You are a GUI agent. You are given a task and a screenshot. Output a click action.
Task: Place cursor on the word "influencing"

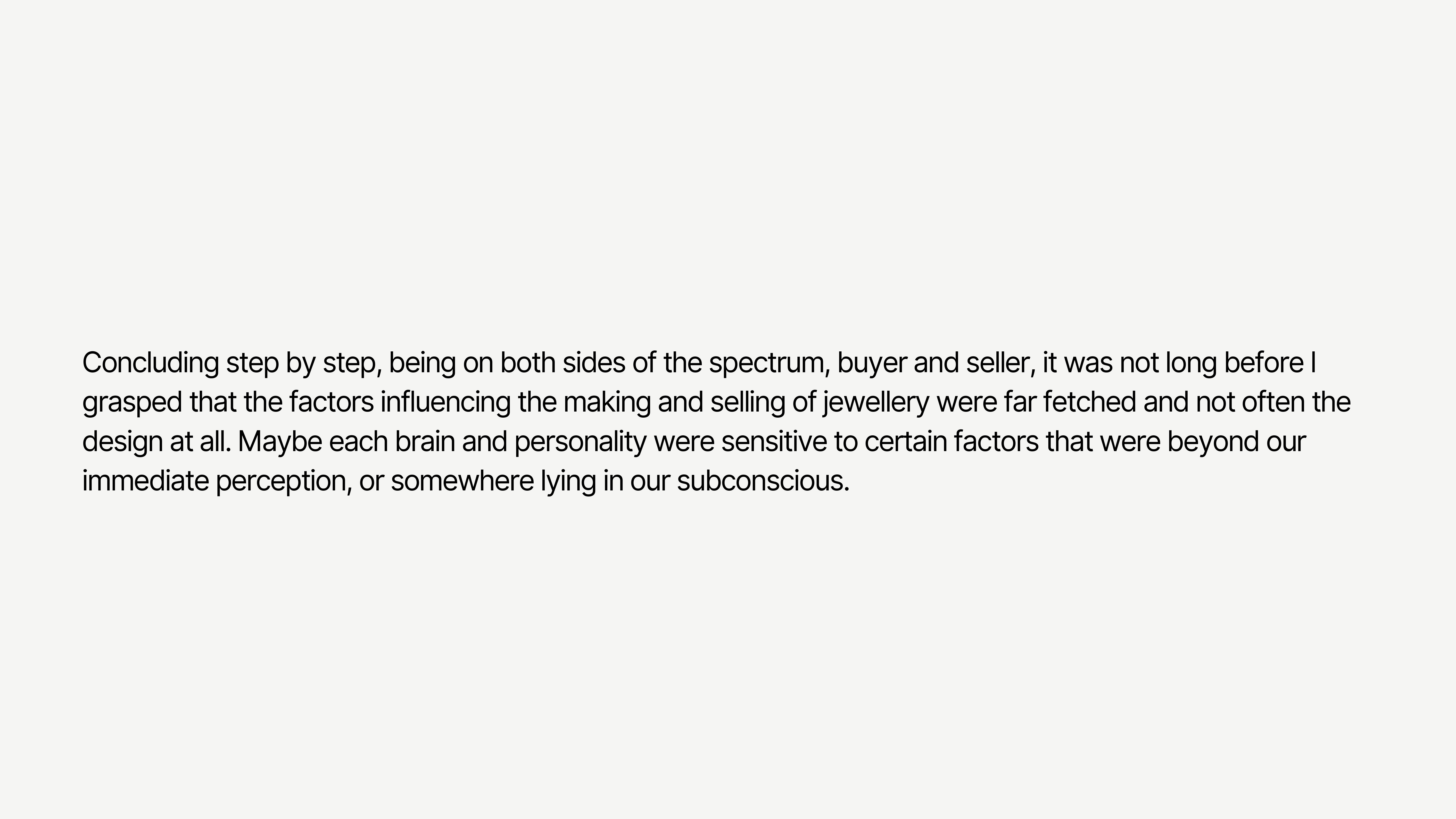pos(445,402)
